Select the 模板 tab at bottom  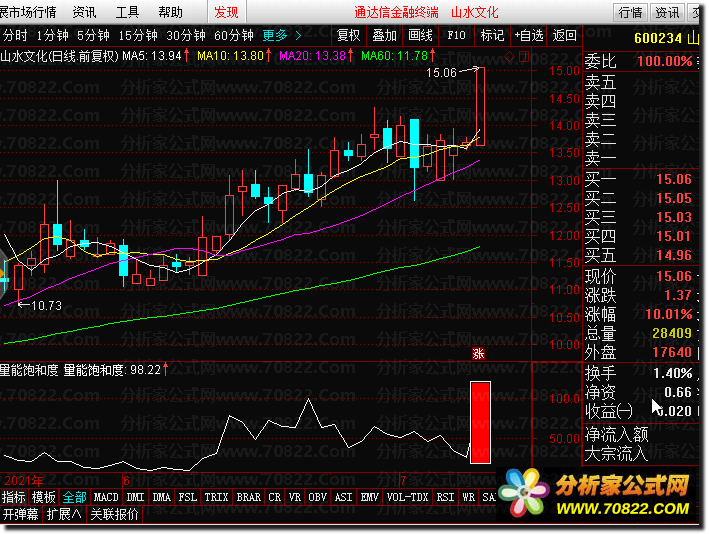pyautogui.click(x=44, y=497)
